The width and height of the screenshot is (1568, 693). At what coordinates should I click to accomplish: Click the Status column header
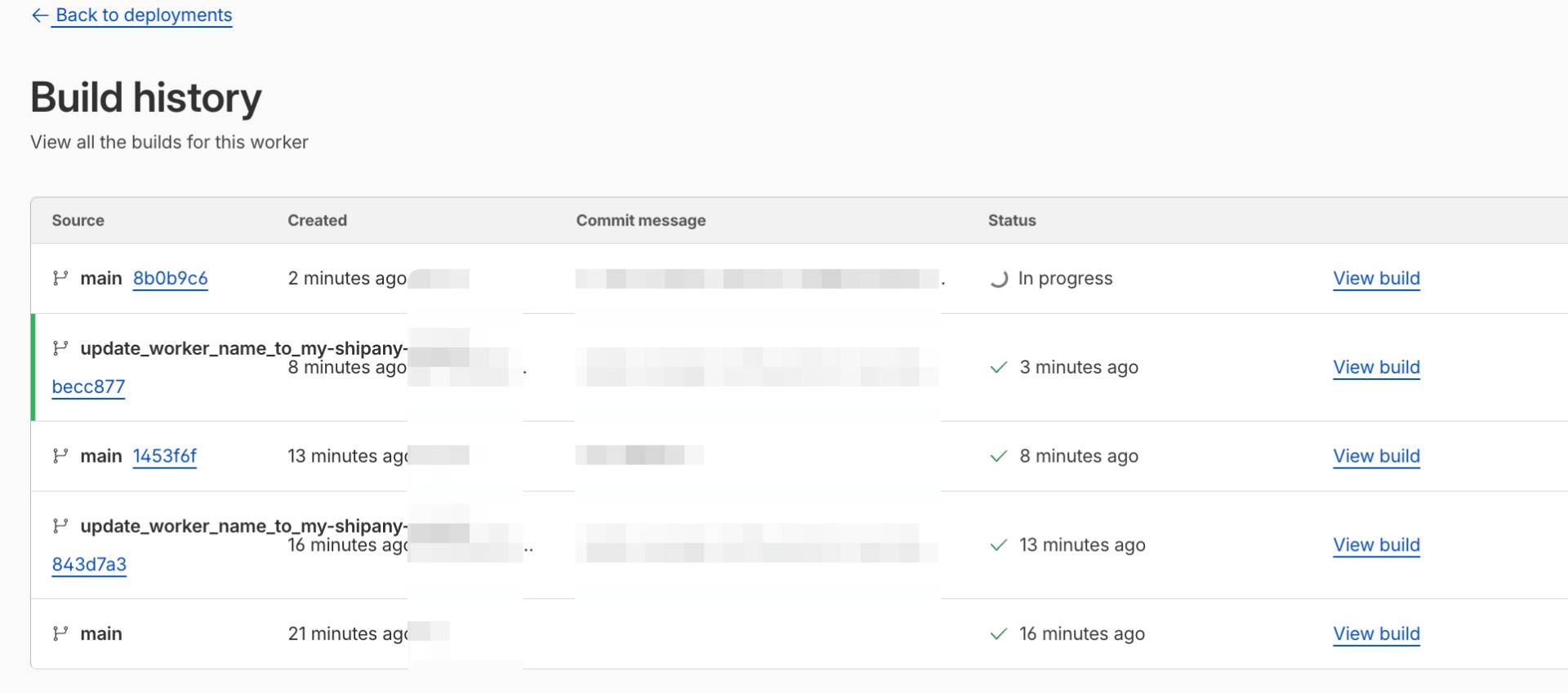tap(1011, 221)
